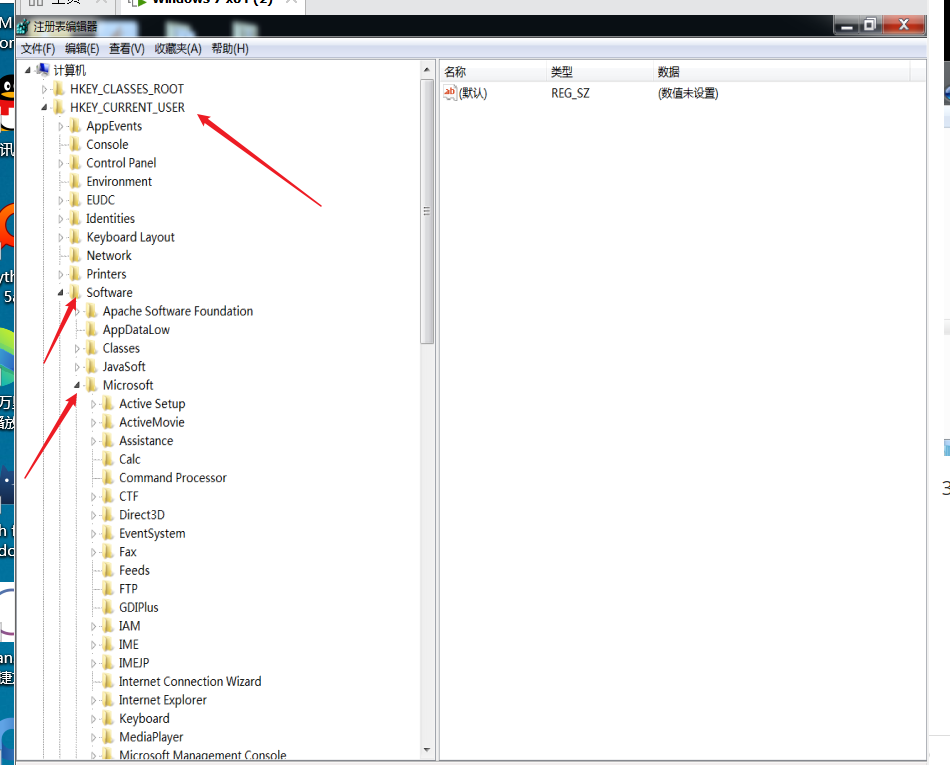Click the HKEY_CLASSES_ROOT folder icon
This screenshot has width=950, height=765.
pos(59,89)
